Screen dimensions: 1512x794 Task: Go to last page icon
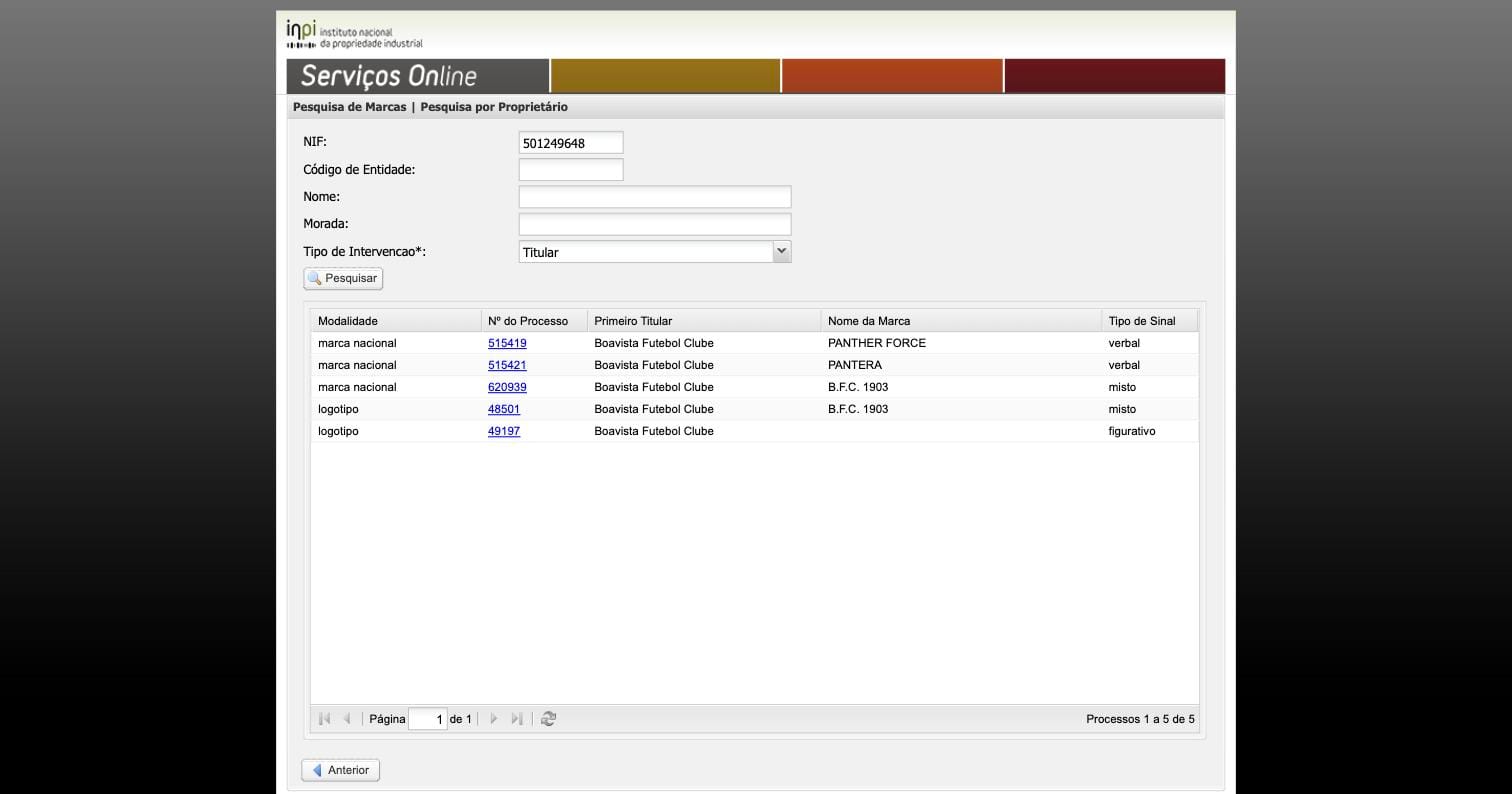click(517, 718)
